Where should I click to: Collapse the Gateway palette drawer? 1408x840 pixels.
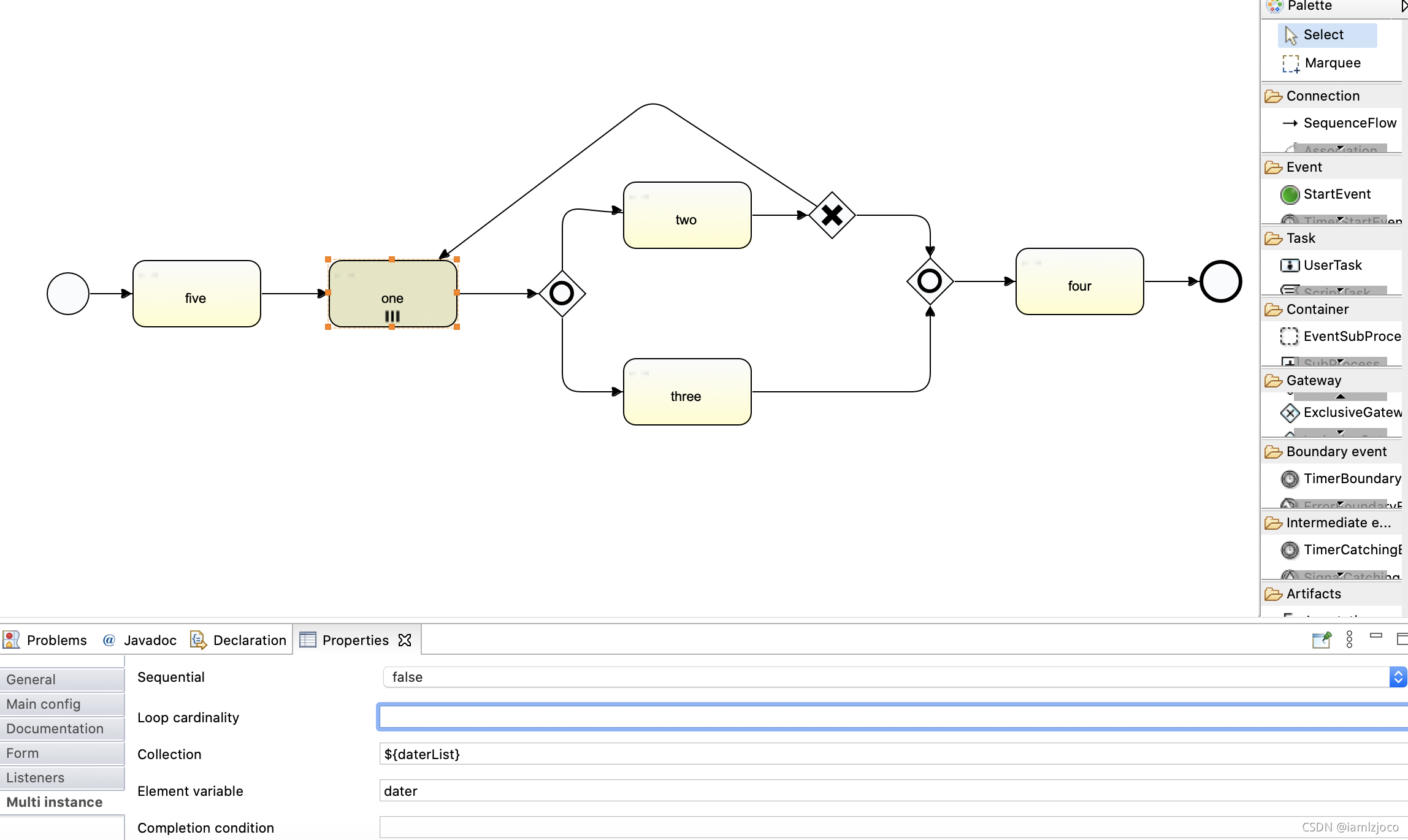click(x=1313, y=381)
